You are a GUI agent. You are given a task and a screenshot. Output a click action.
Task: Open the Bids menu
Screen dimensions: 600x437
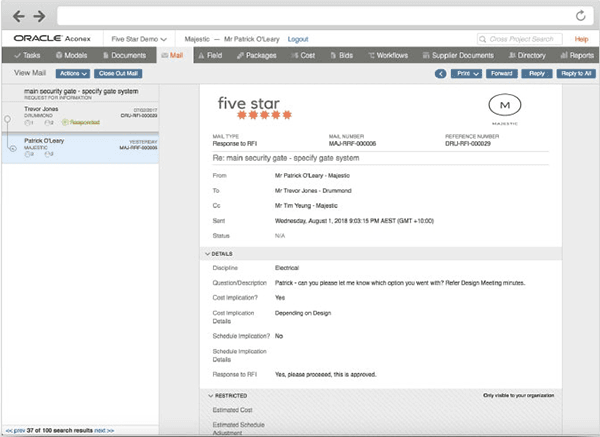pos(342,55)
